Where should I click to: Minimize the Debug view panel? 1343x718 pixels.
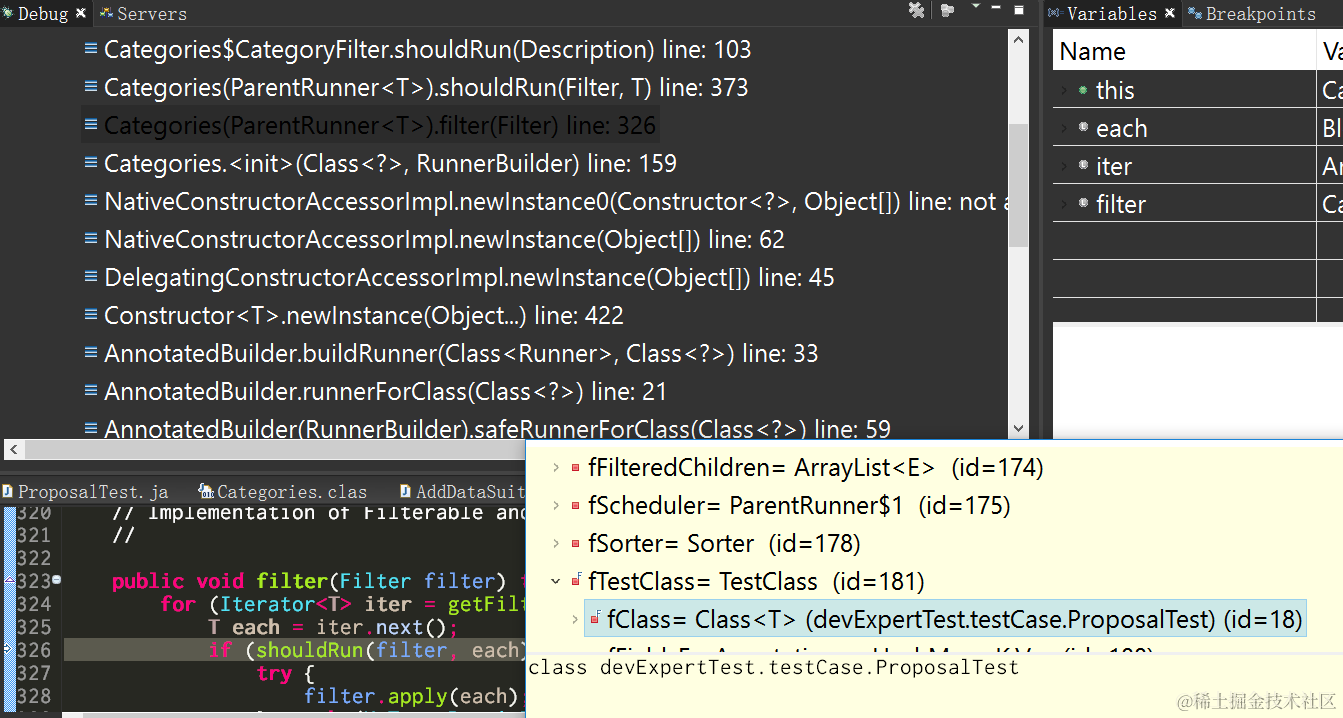[x=997, y=8]
